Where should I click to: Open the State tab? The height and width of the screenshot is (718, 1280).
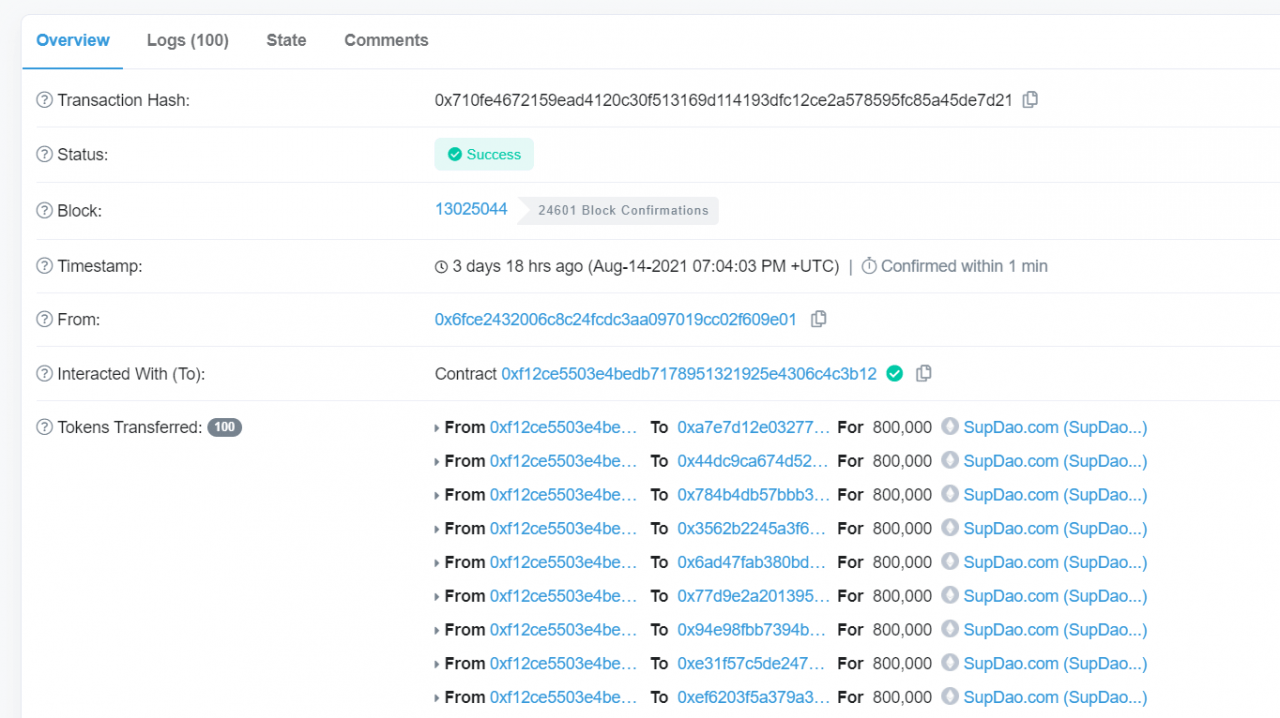[x=286, y=40]
